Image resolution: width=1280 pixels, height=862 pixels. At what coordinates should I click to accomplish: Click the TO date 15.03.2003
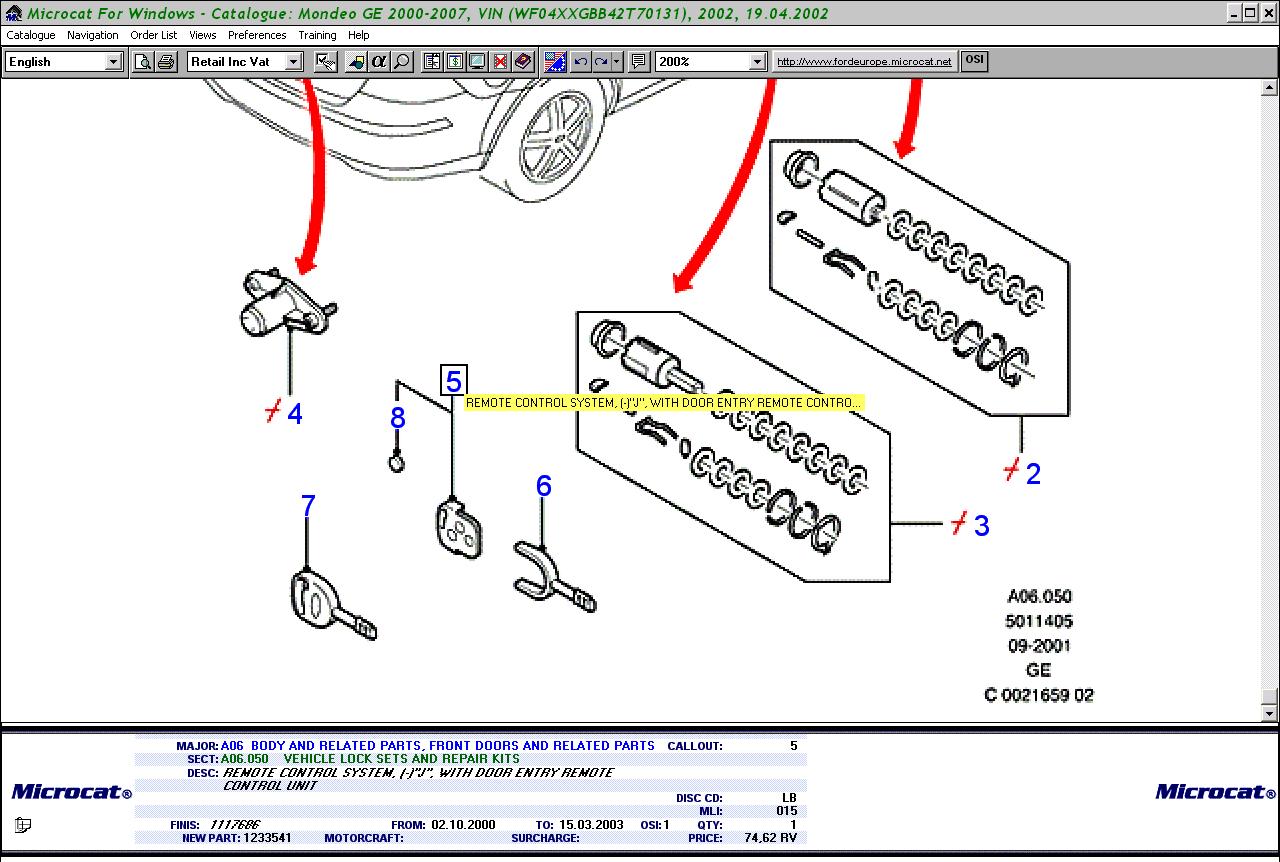590,825
